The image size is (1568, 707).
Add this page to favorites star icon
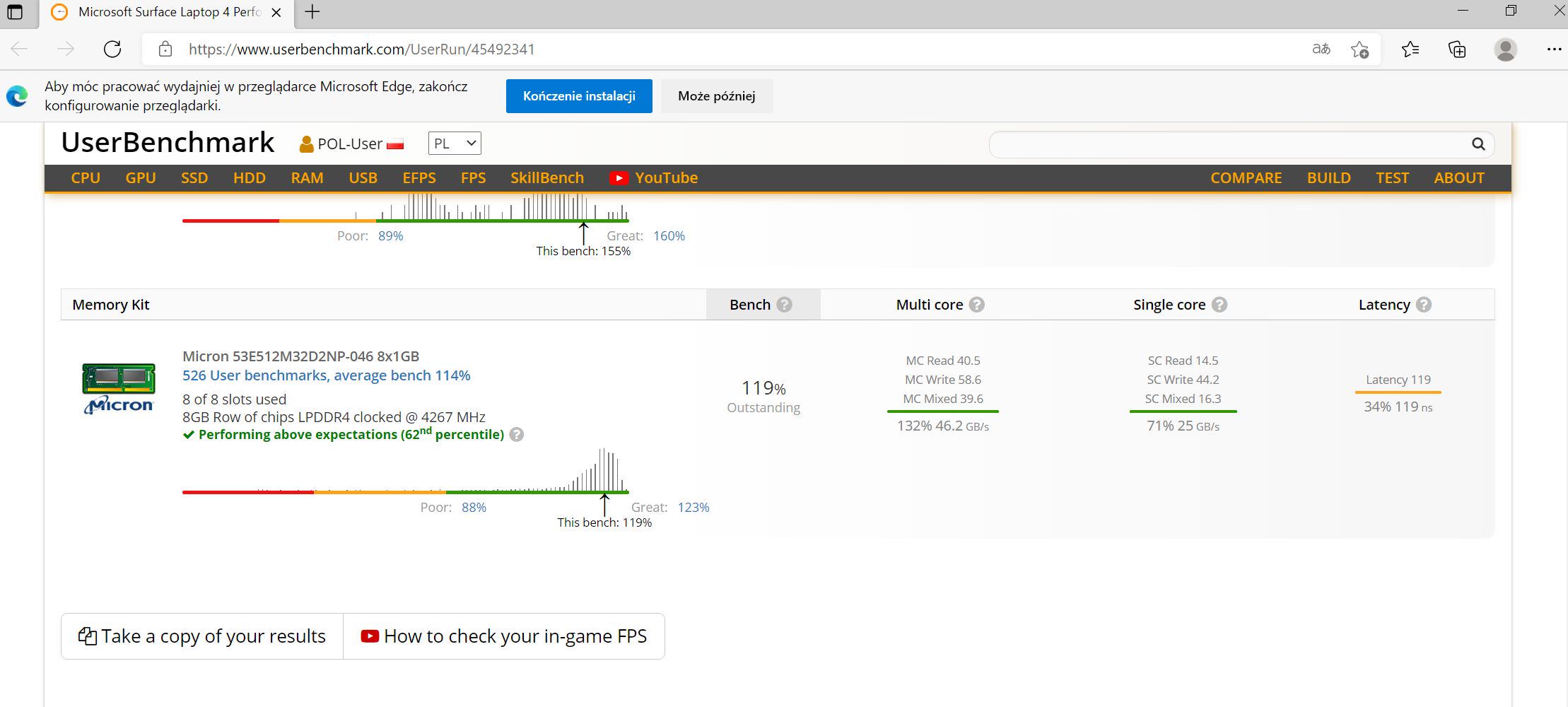(x=1359, y=49)
